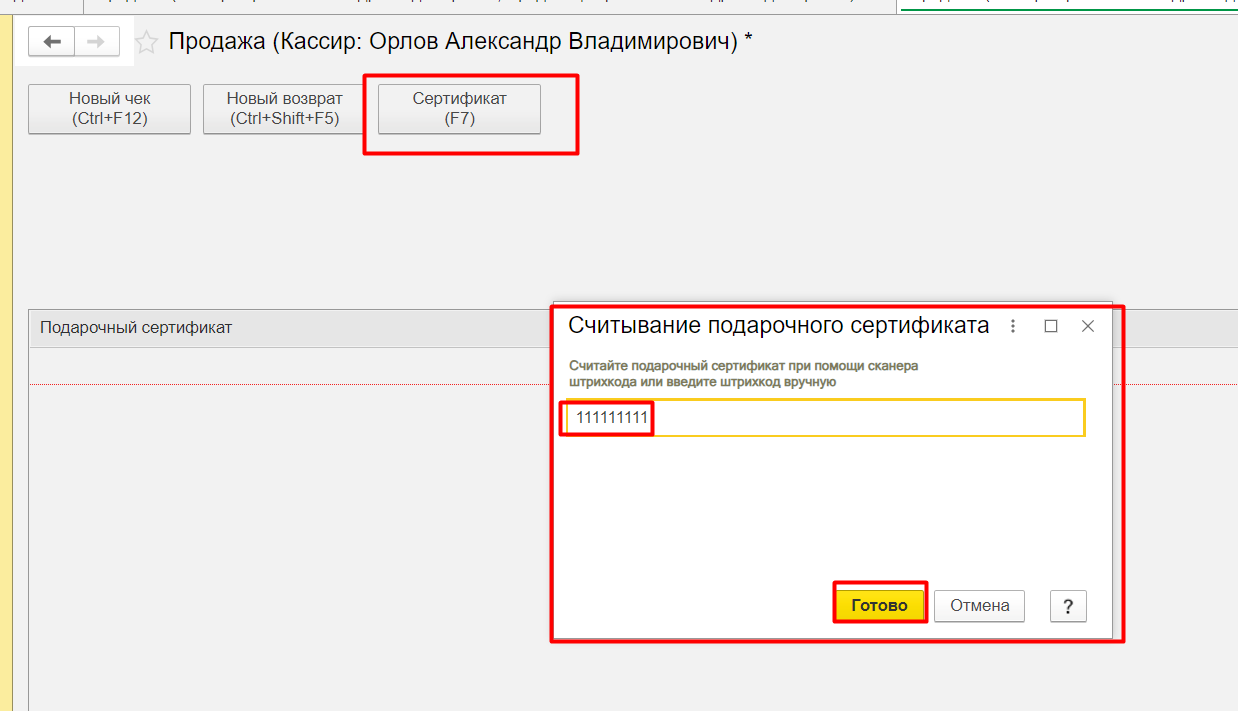The image size is (1238, 711).
Task: Go forward using the right arrow
Action: click(96, 42)
